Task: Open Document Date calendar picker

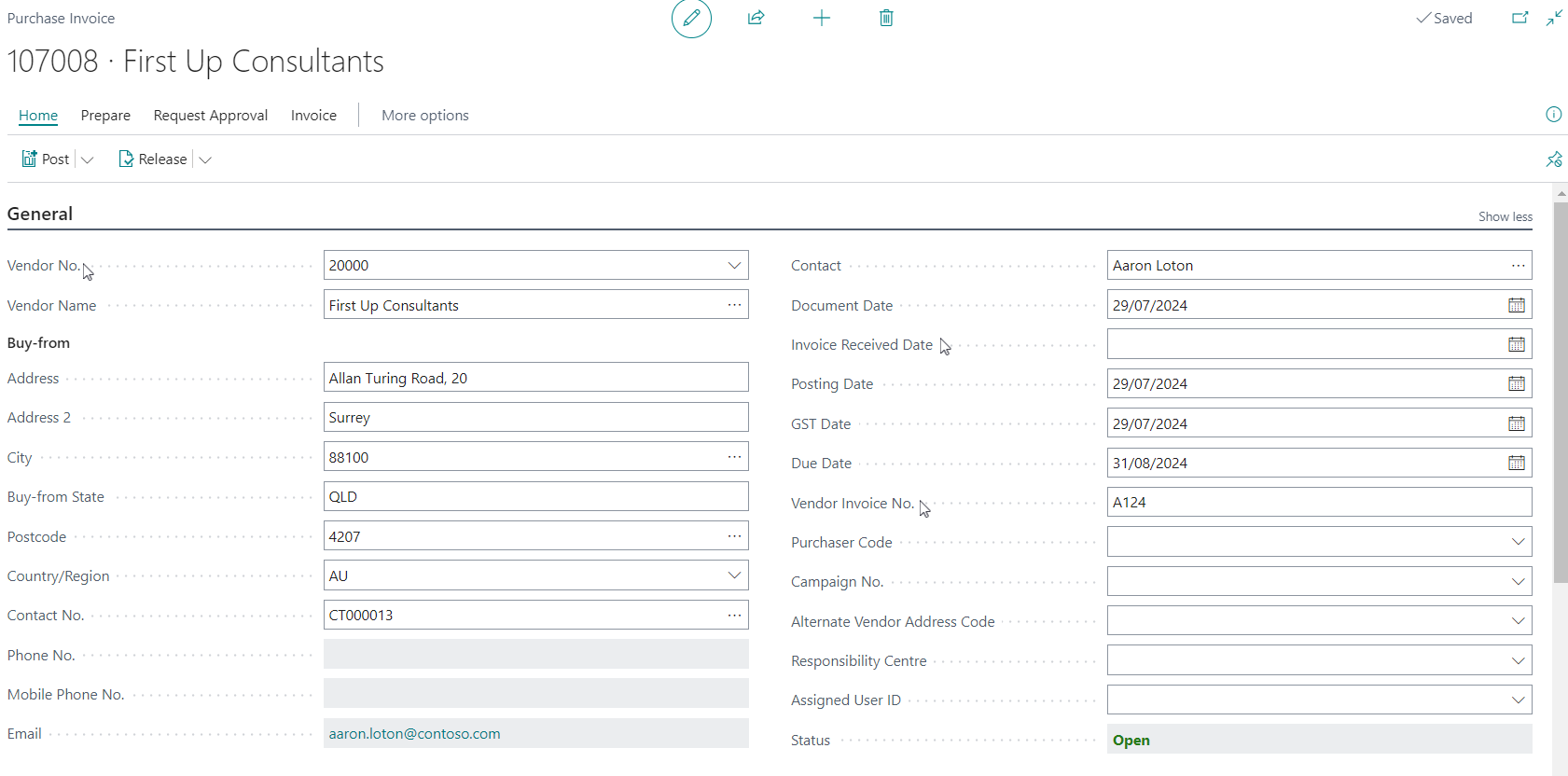Action: [1517, 305]
